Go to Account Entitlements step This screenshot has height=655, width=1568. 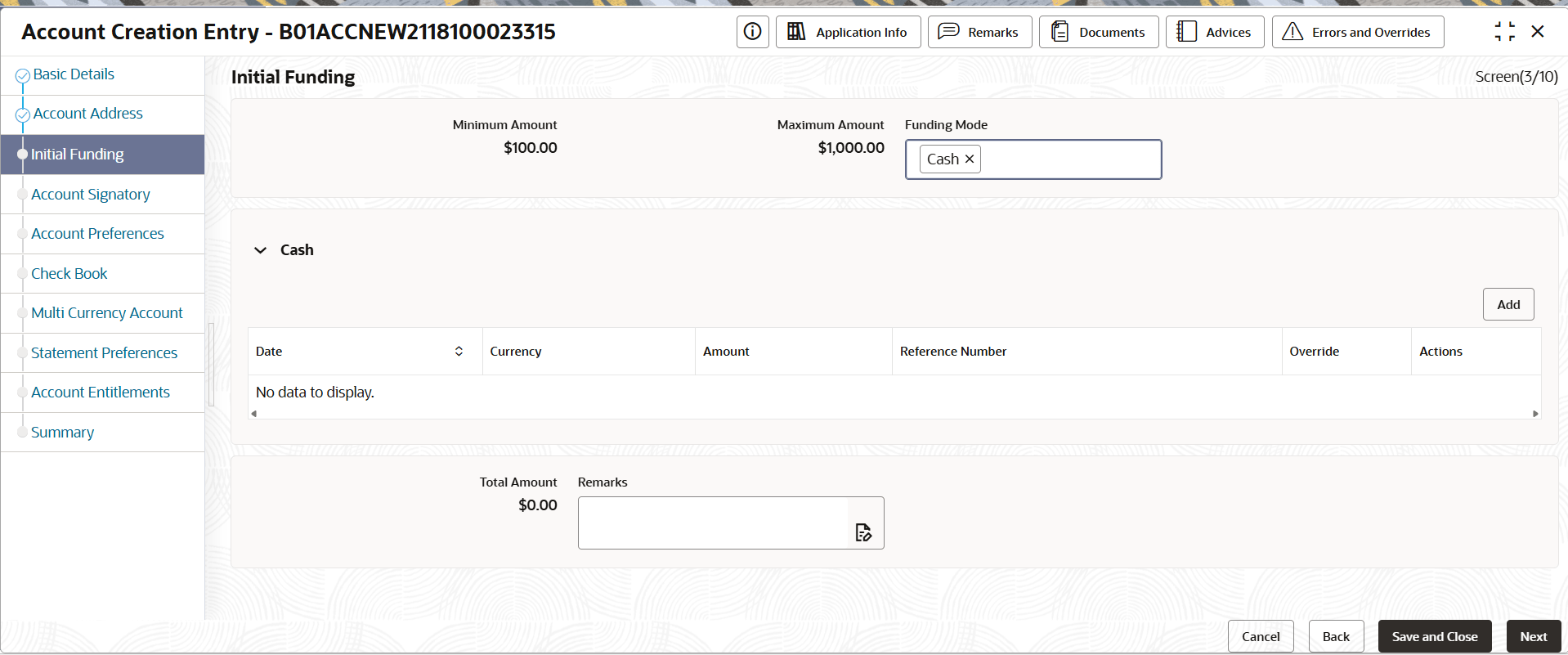(x=101, y=393)
